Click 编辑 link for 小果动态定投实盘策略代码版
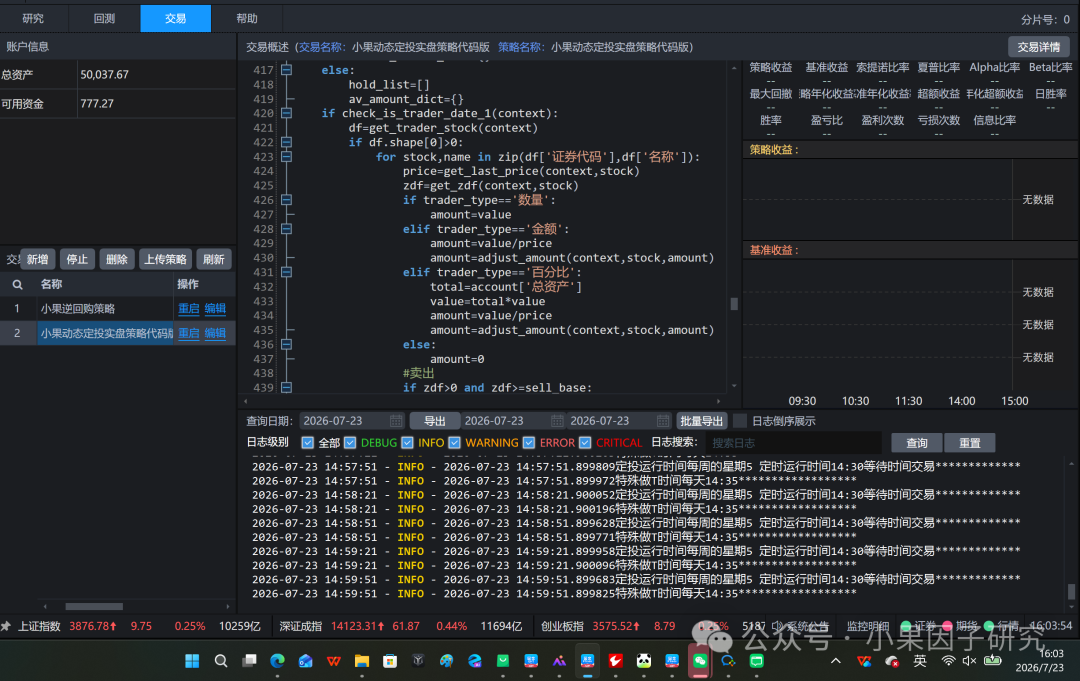This screenshot has height=681, width=1080. coord(215,333)
